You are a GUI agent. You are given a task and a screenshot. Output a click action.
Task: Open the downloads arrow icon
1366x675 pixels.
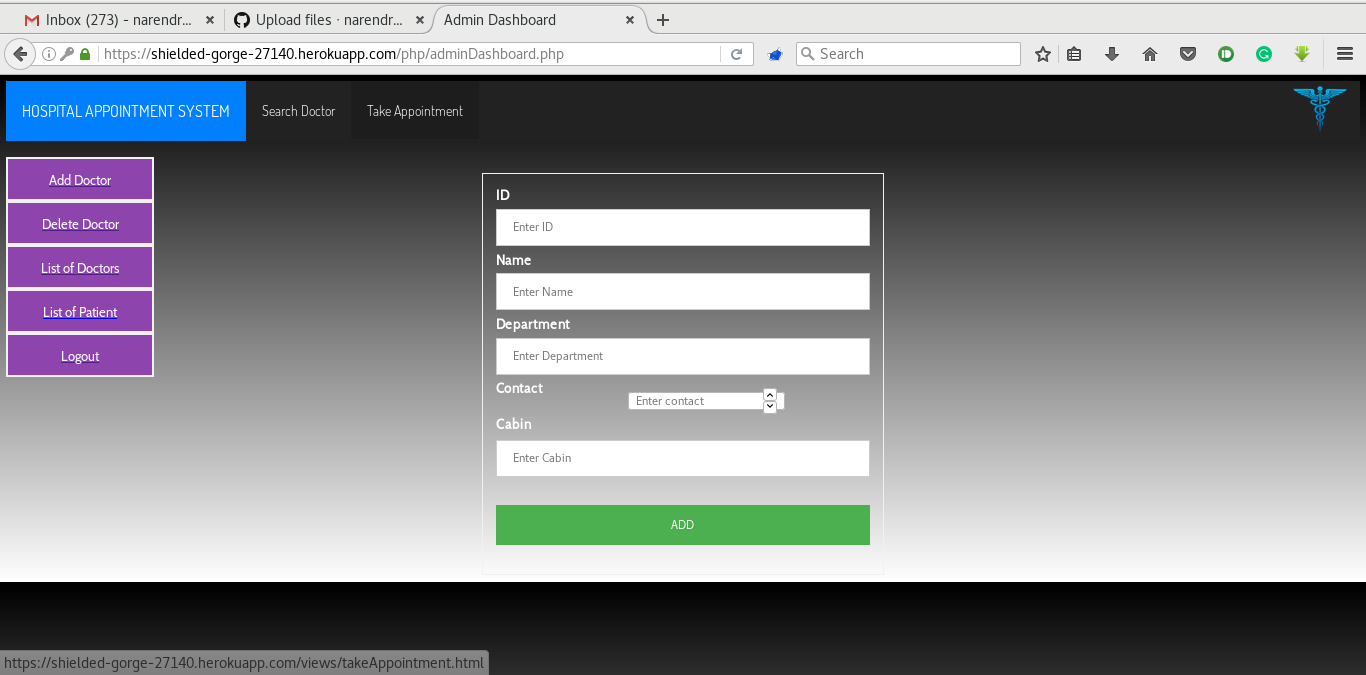point(1112,54)
